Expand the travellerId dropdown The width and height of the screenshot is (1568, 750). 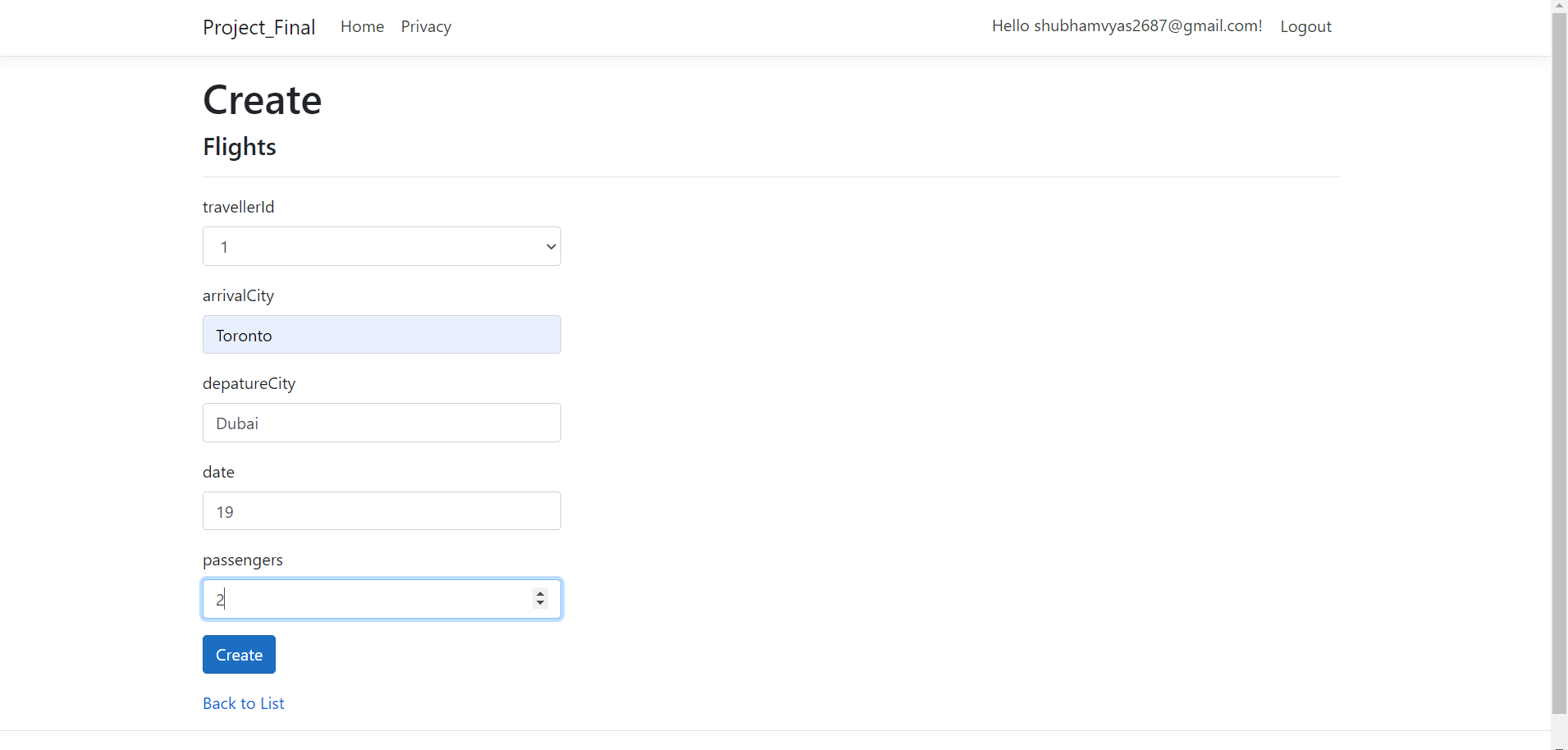[x=382, y=246]
